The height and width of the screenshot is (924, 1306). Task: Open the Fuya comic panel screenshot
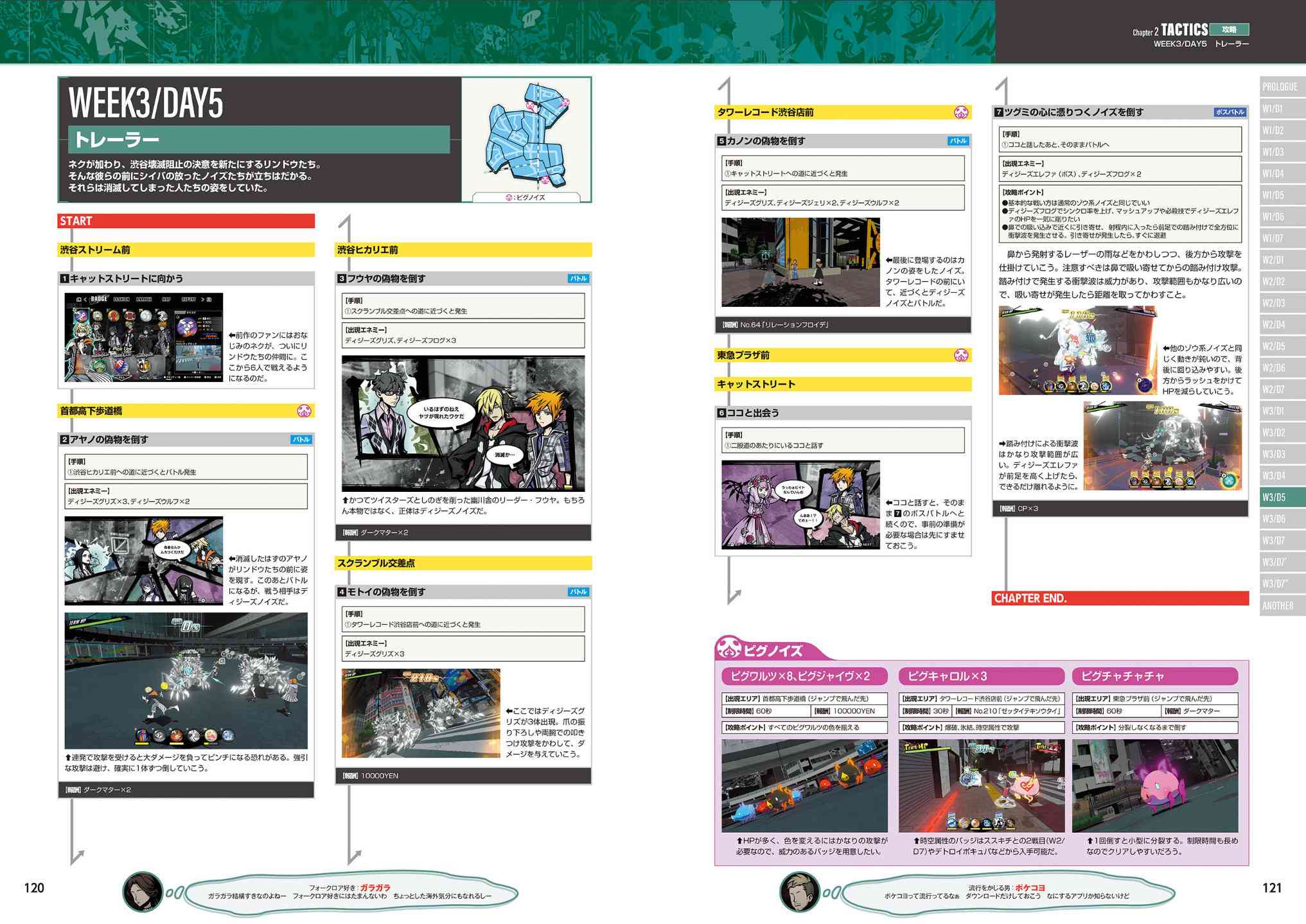pyautogui.click(x=463, y=423)
